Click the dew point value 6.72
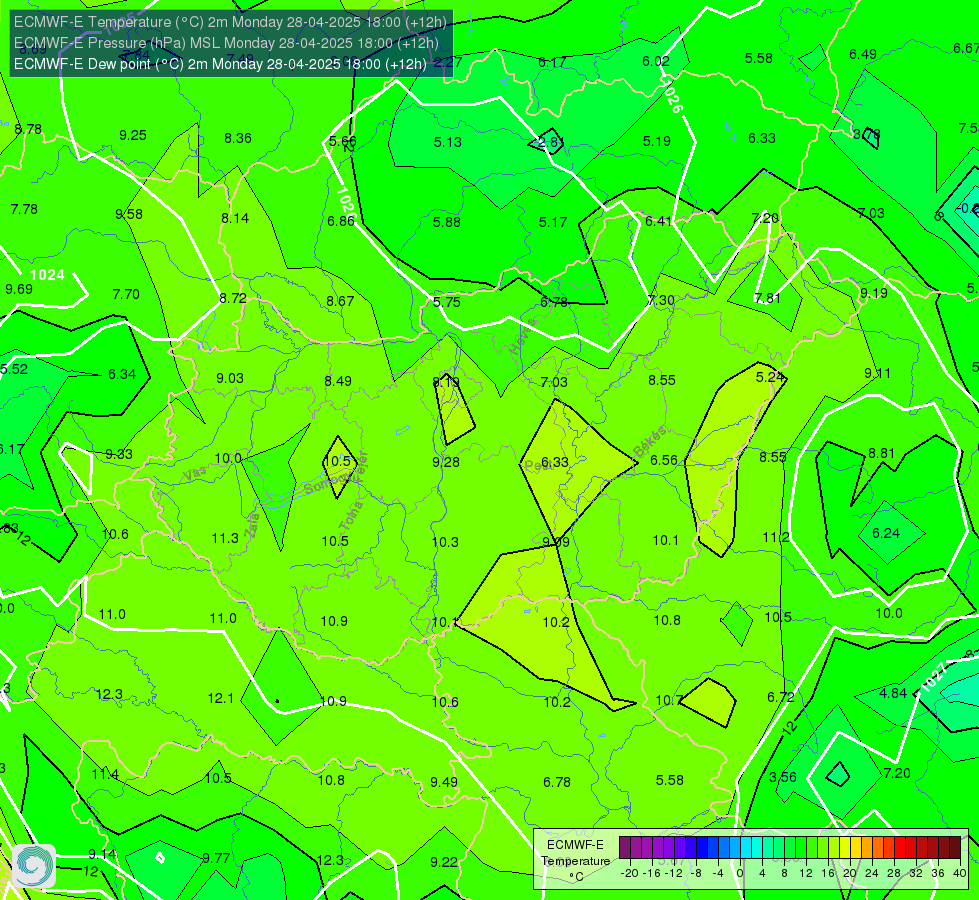Screen dimensions: 979x900 pyautogui.click(x=781, y=697)
